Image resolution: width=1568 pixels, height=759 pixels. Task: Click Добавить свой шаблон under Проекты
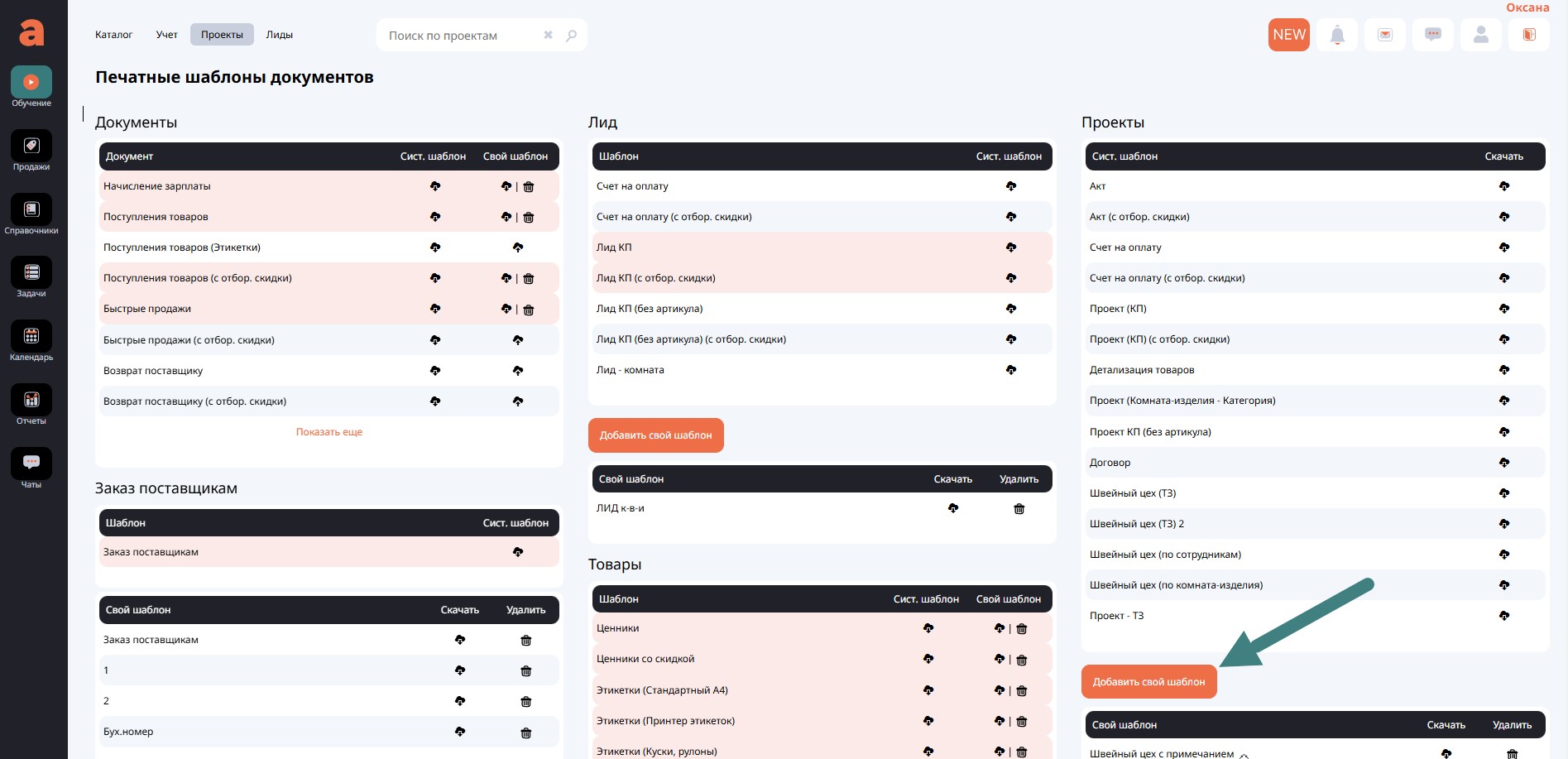coord(1148,682)
